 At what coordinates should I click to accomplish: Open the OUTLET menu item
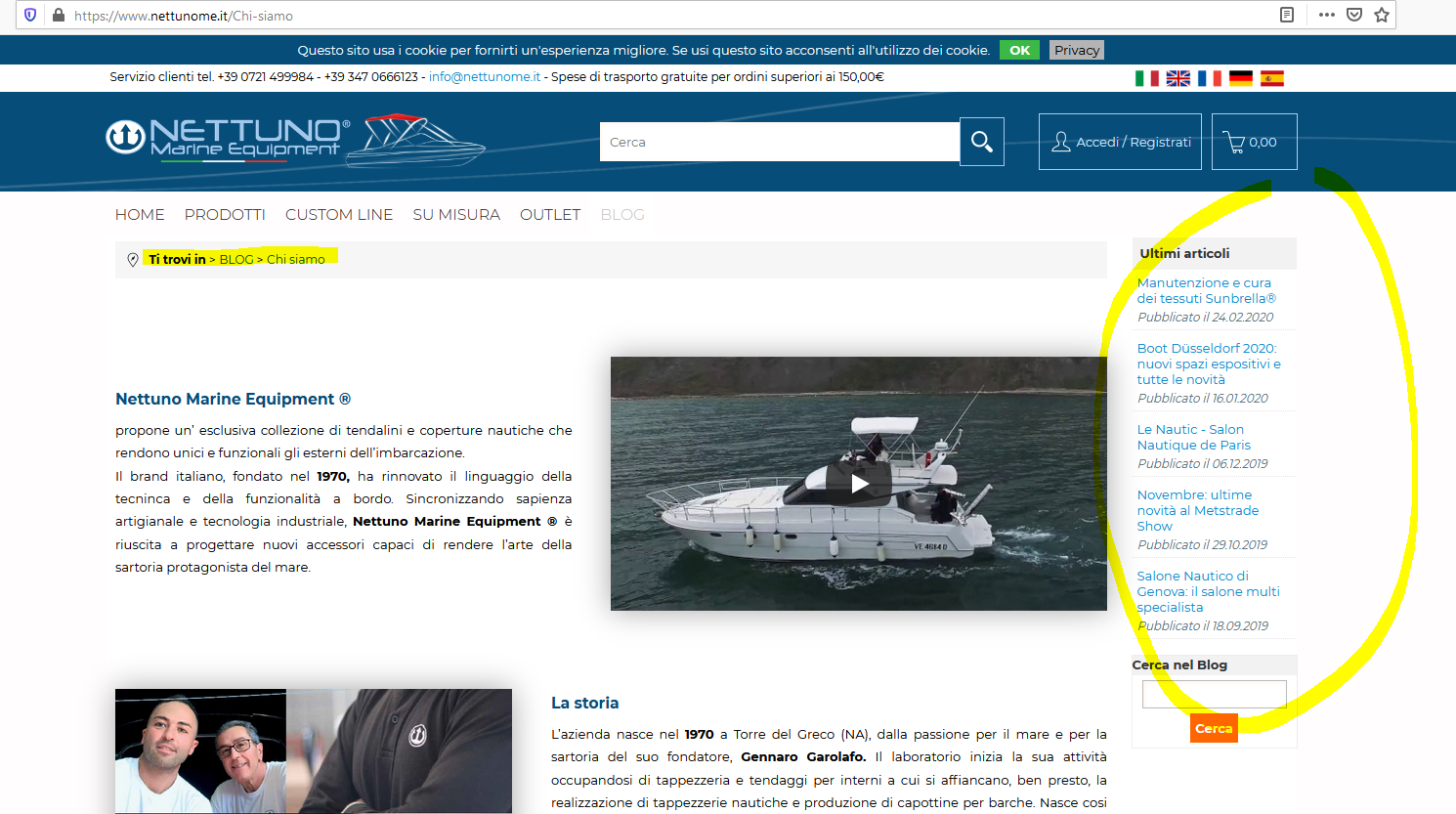point(550,215)
